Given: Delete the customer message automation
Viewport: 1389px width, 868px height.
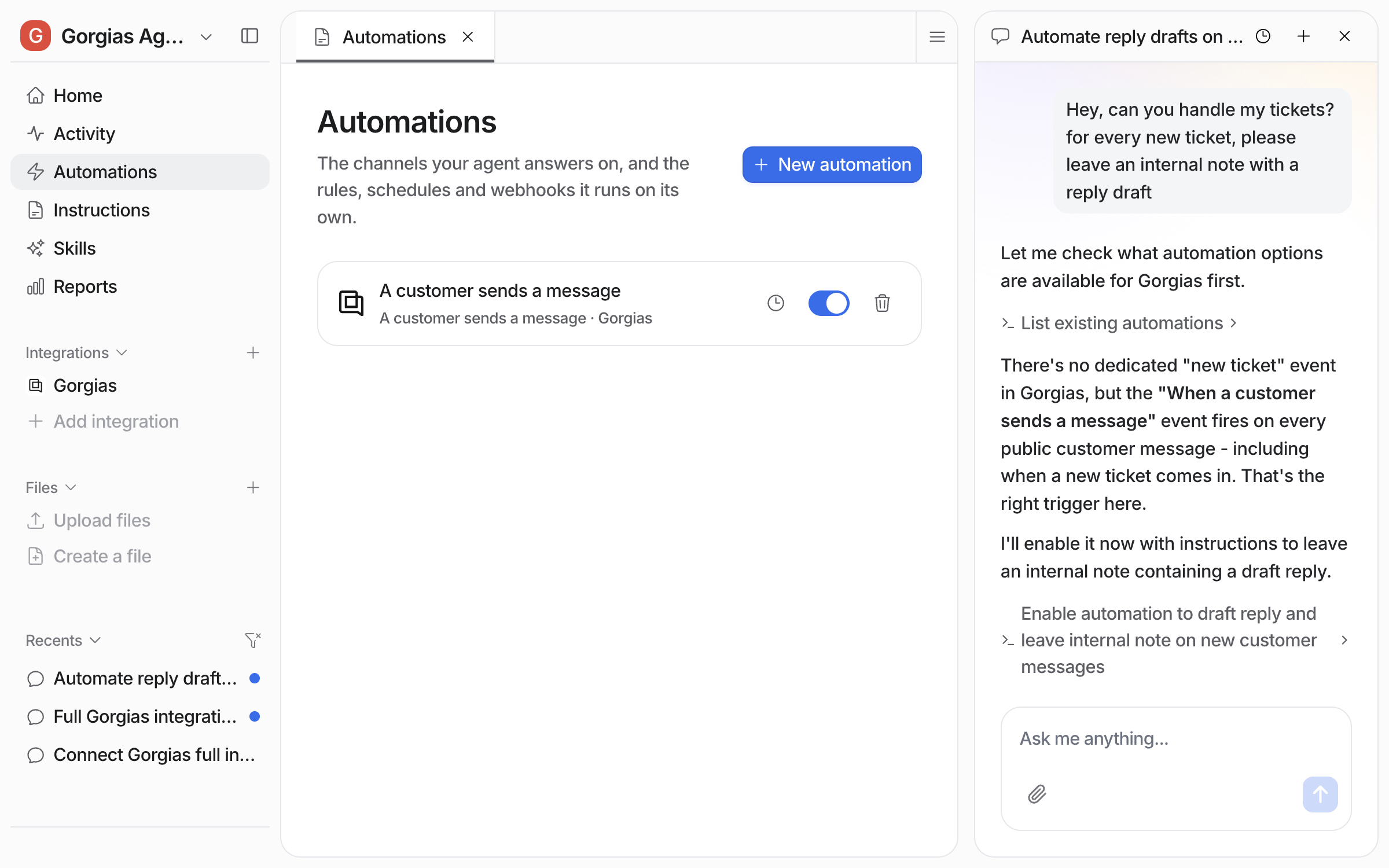Looking at the screenshot, I should 882,303.
